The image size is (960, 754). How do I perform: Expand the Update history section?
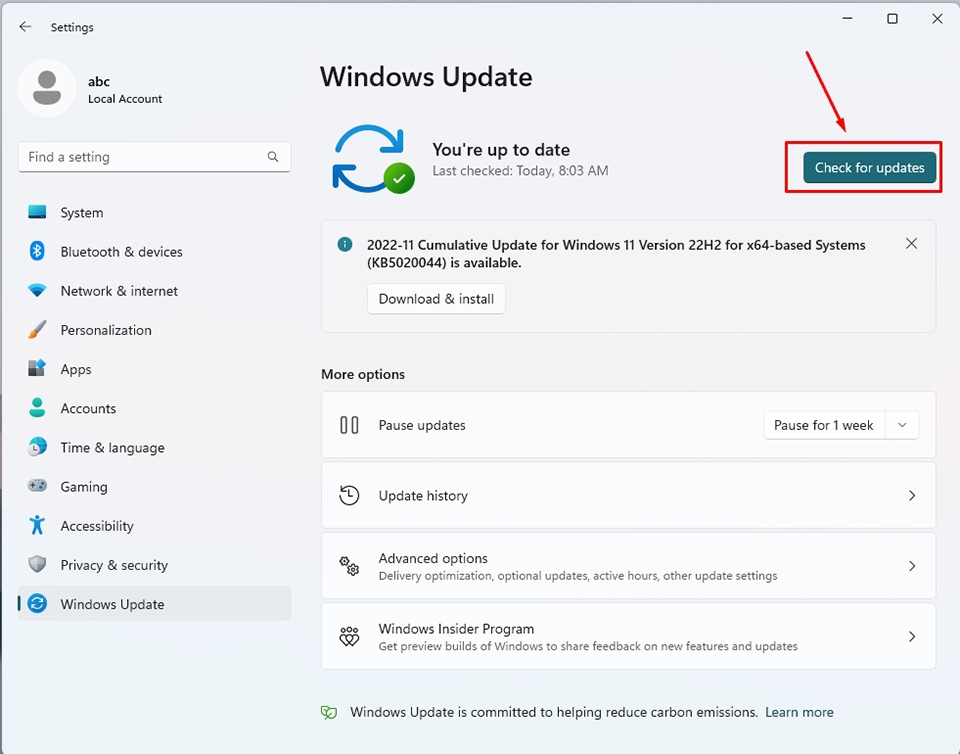pyautogui.click(x=628, y=495)
